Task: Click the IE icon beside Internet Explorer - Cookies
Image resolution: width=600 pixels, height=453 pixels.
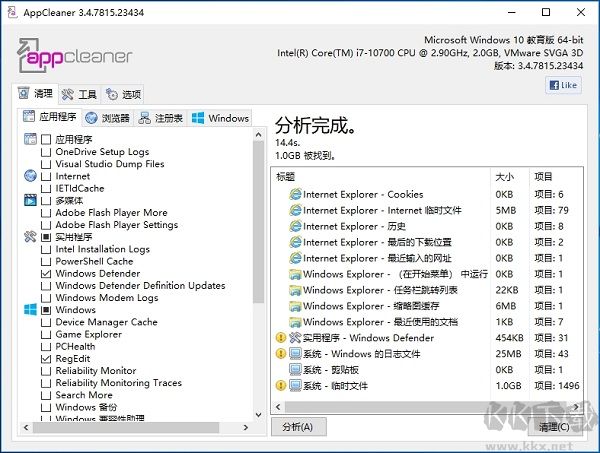Action: pyautogui.click(x=295, y=195)
